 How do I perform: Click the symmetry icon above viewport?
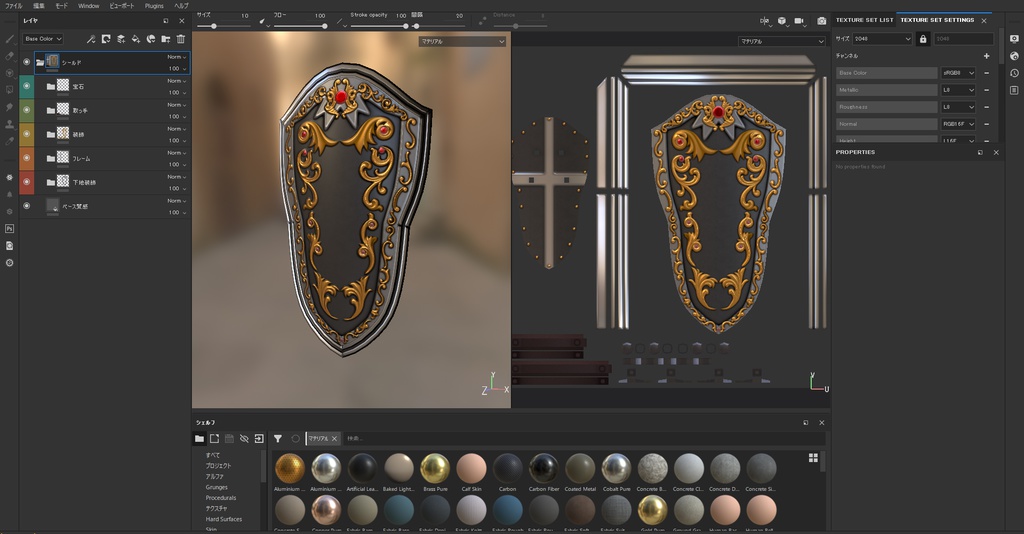click(764, 21)
